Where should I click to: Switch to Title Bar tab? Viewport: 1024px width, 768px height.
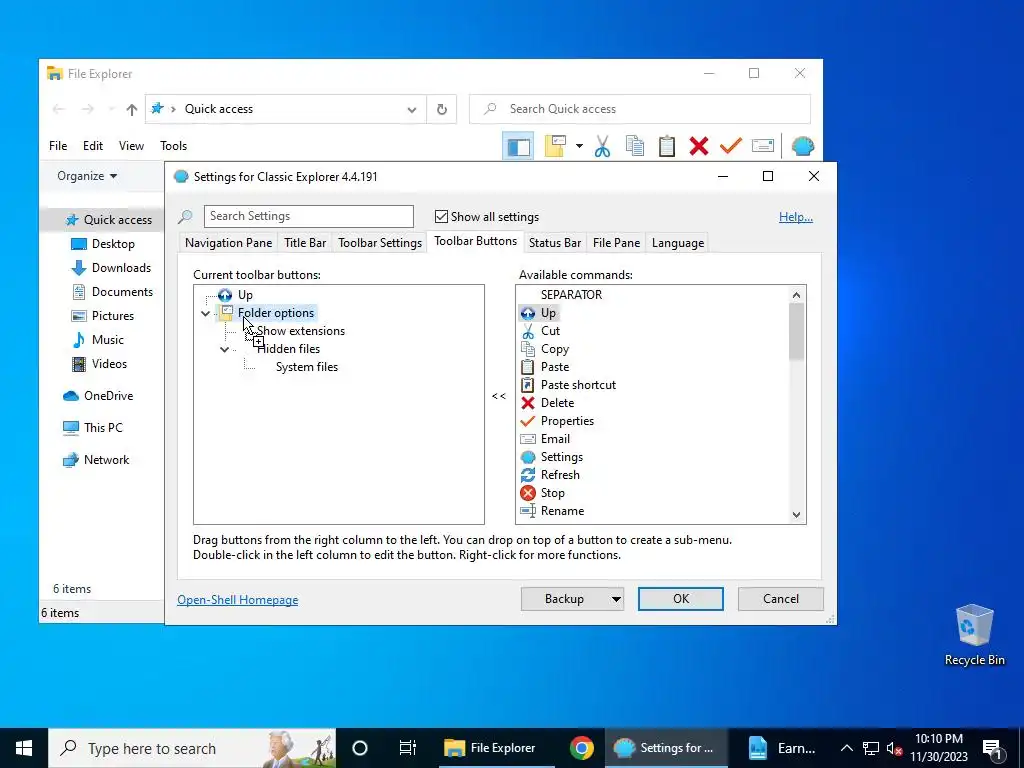(x=305, y=243)
